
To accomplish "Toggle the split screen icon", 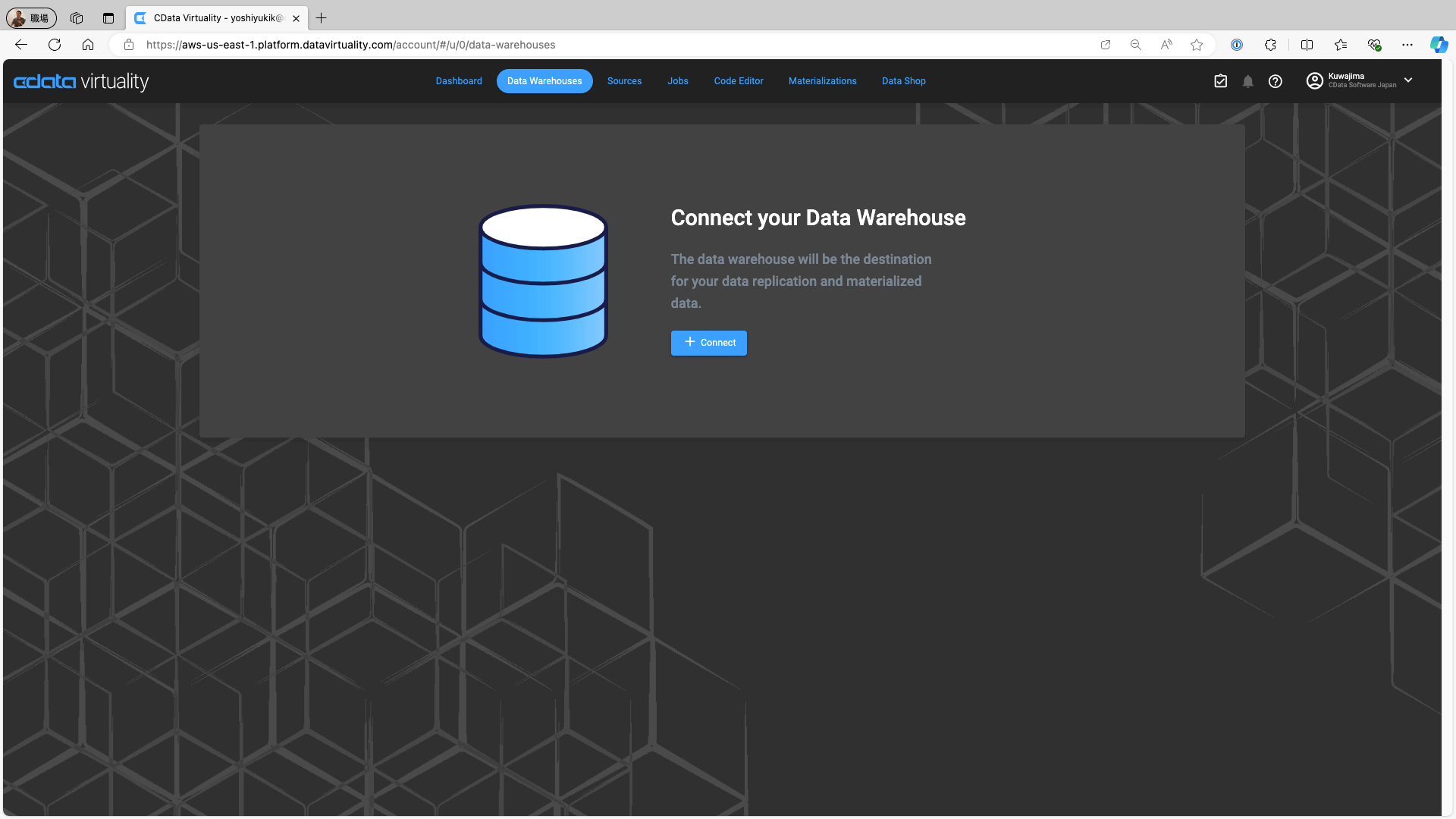I will (x=1307, y=45).
